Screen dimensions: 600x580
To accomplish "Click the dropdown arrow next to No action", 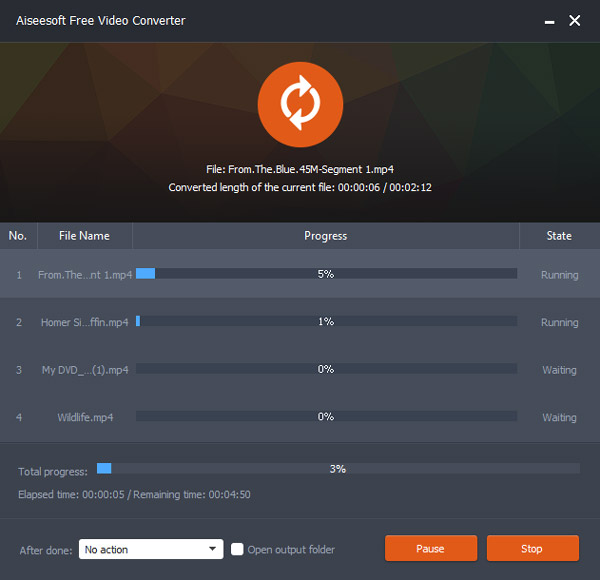I will 214,549.
